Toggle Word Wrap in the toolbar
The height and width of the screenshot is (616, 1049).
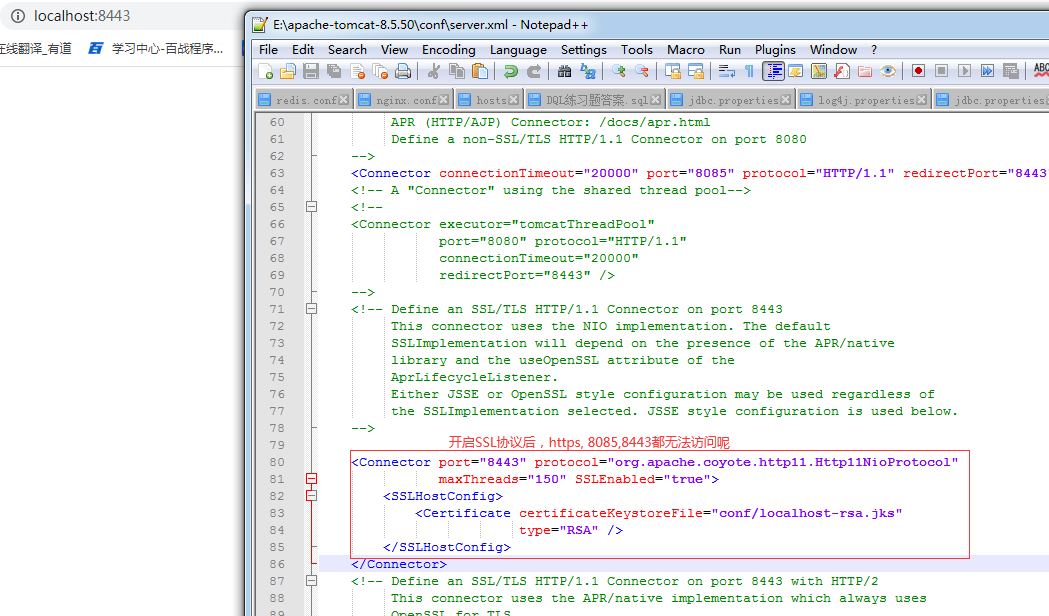[727, 71]
